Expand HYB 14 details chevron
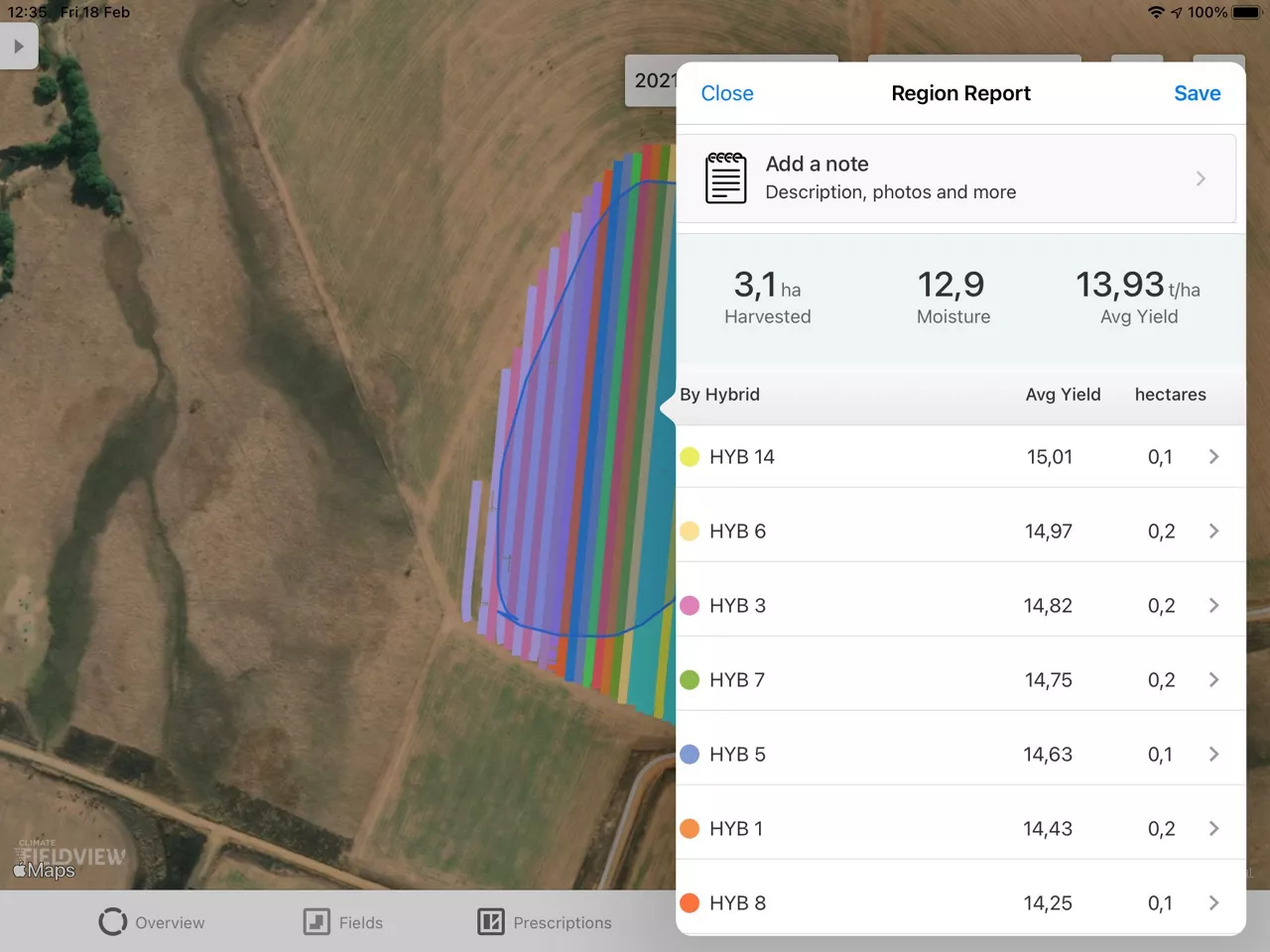1270x952 pixels. (1213, 457)
